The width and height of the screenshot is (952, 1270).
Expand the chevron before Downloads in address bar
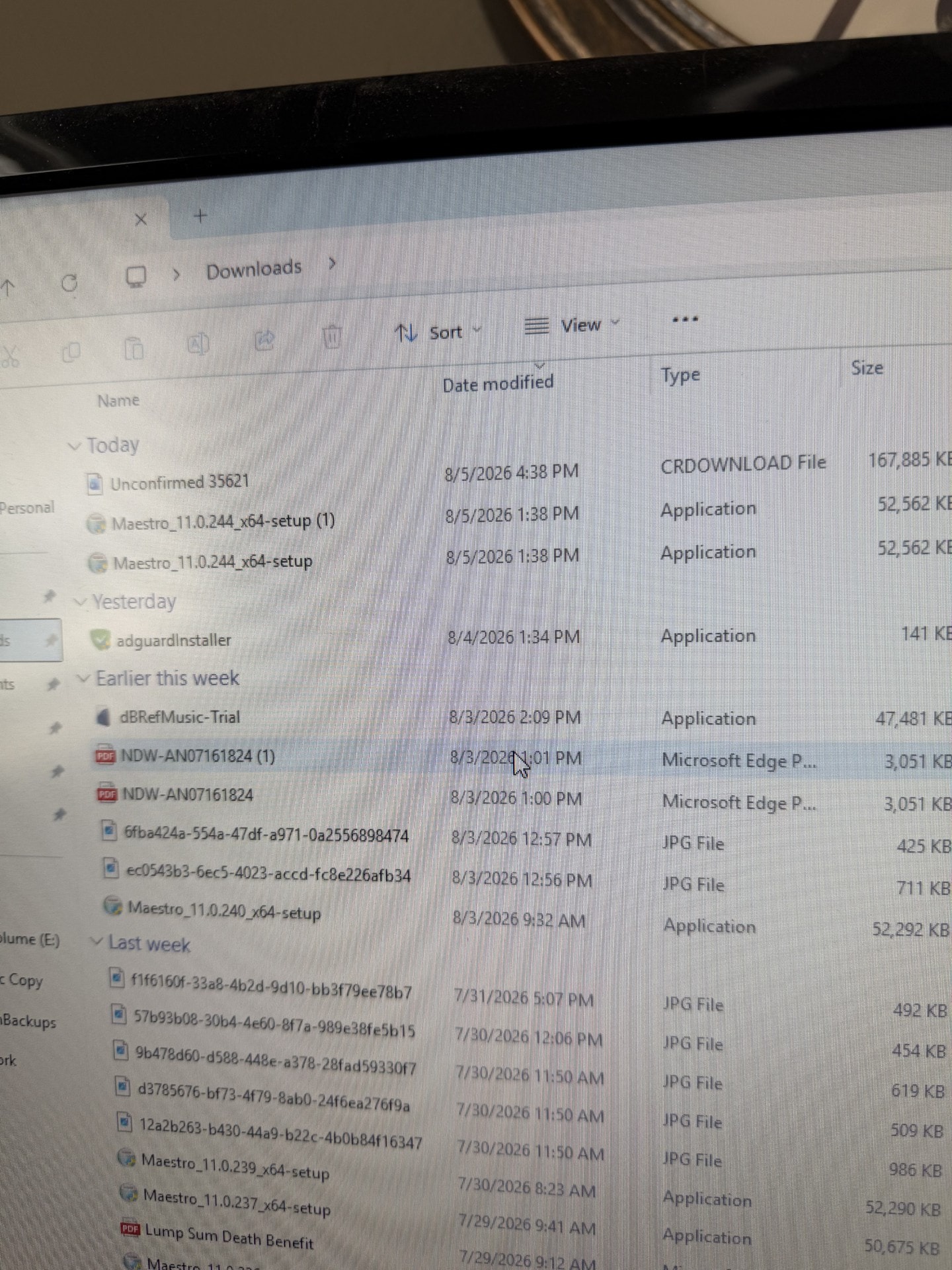(x=176, y=274)
